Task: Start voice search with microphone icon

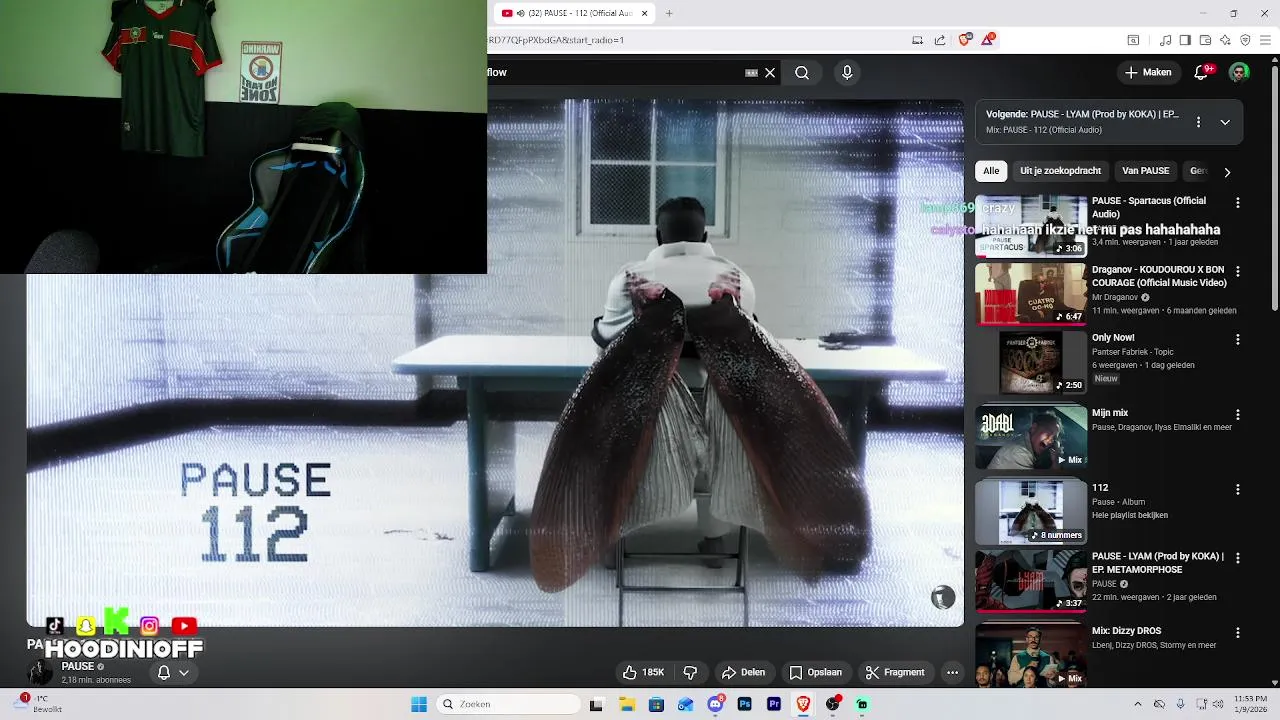Action: pyautogui.click(x=847, y=72)
